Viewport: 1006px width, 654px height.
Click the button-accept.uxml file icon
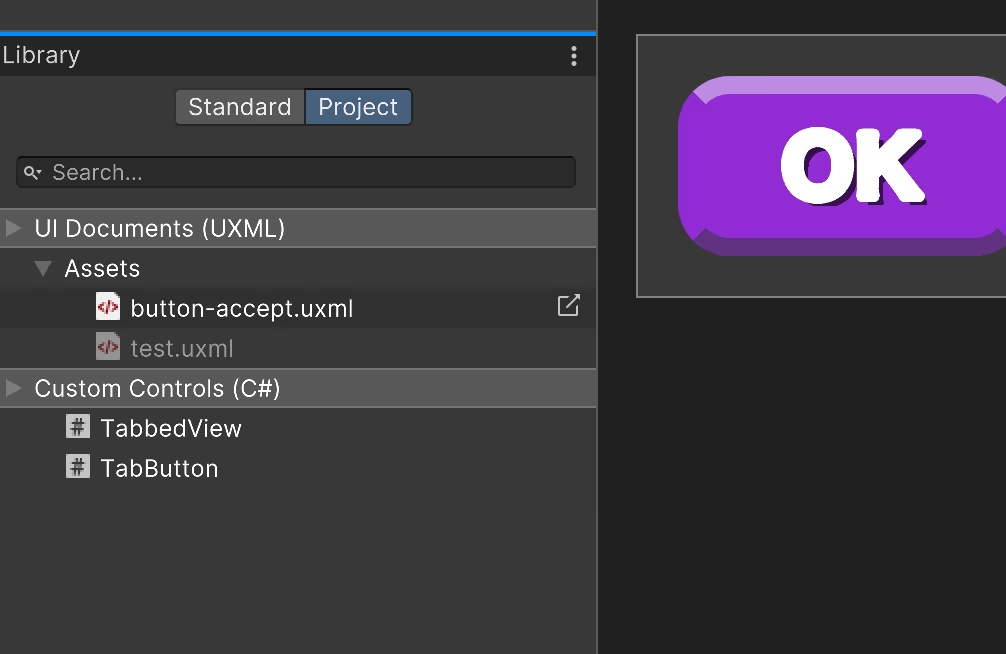tap(108, 307)
